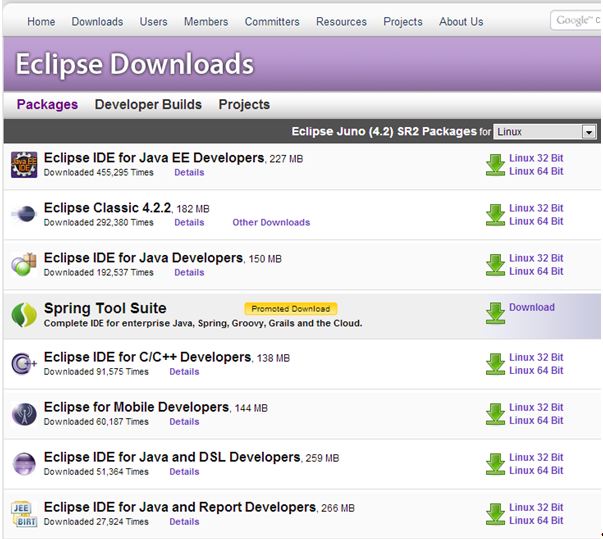This screenshot has height=539, width=603.
Task: Download Linux 64 Bit Eclipse Classic
Action: [x=536, y=221]
